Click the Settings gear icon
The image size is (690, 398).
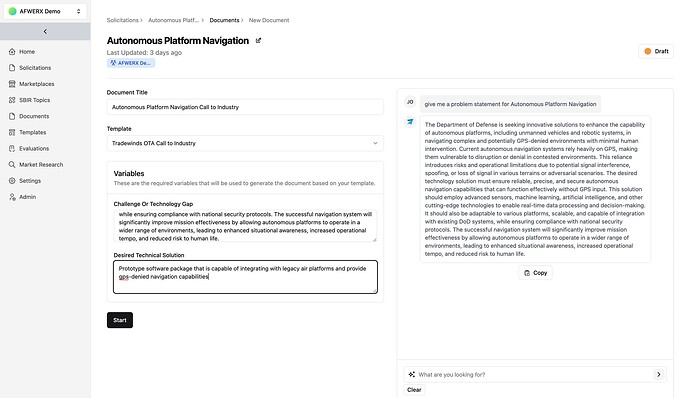pos(12,181)
